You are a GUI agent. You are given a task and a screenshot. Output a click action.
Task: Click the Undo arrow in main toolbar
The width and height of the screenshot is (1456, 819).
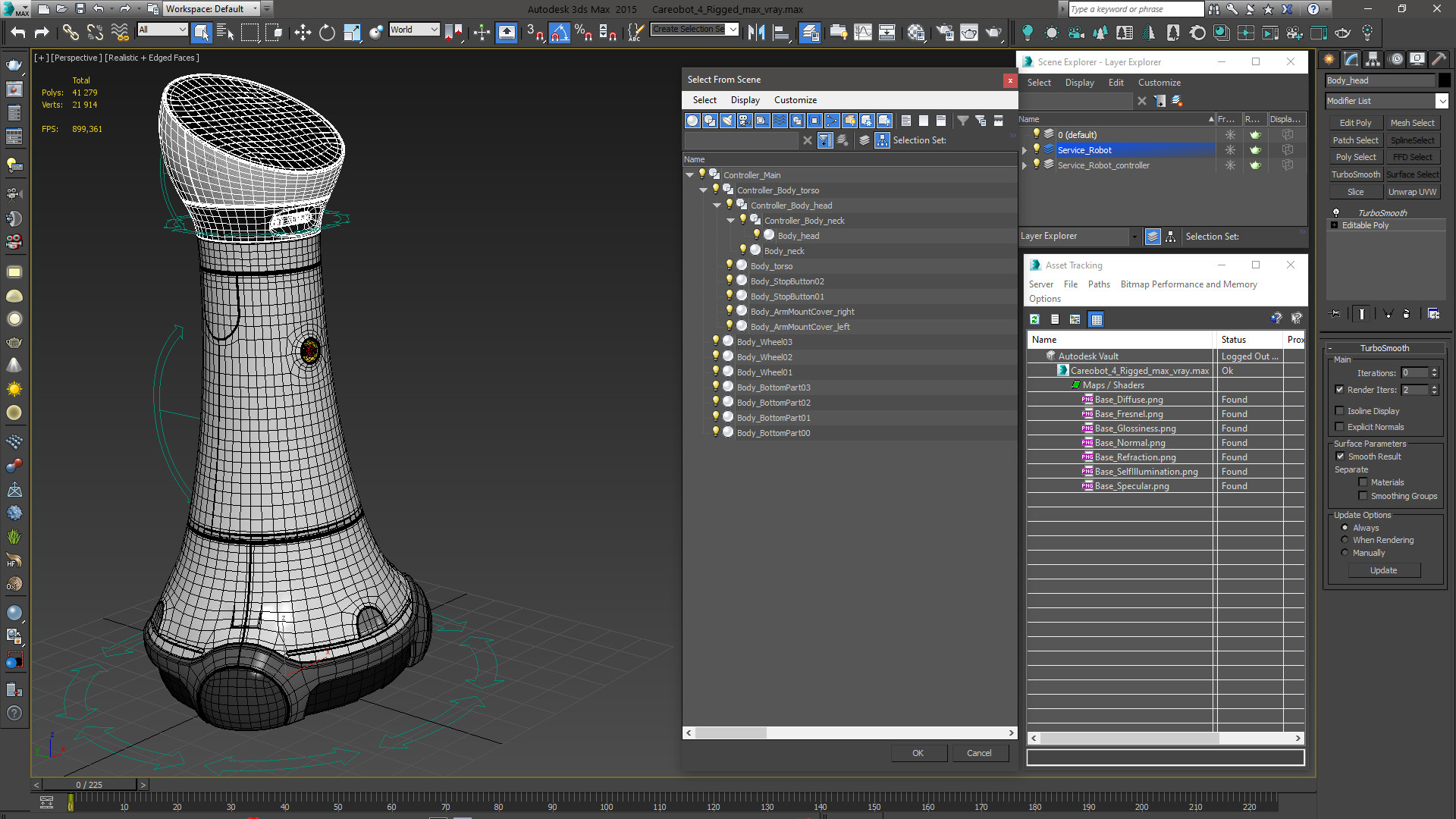tap(17, 32)
